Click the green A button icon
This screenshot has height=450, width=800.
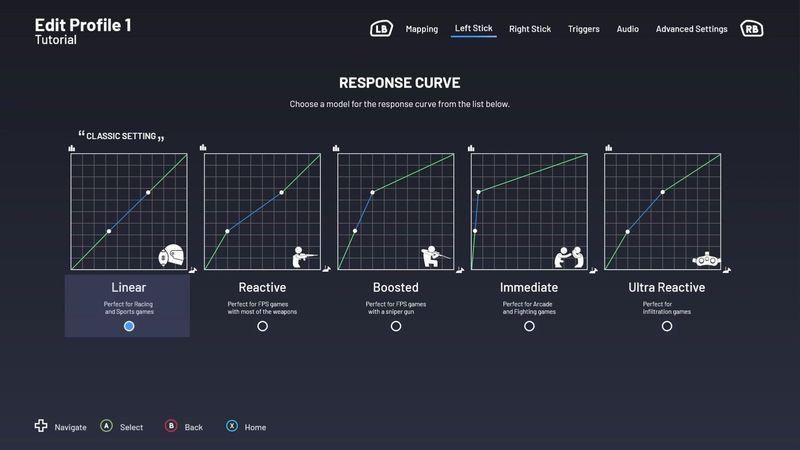(x=106, y=426)
